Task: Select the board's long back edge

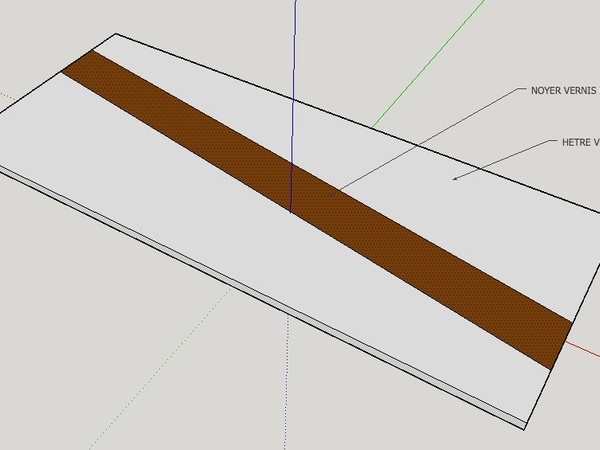Action: (x=350, y=123)
